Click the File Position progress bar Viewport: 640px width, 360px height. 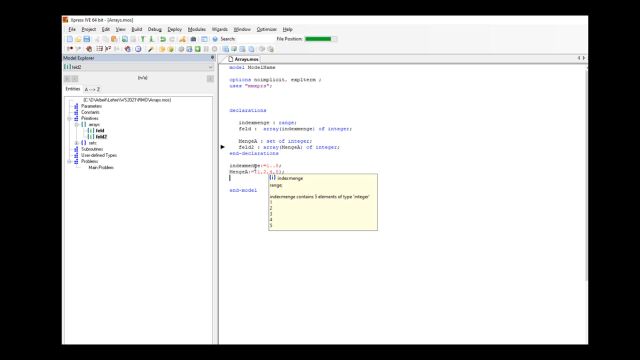point(321,39)
